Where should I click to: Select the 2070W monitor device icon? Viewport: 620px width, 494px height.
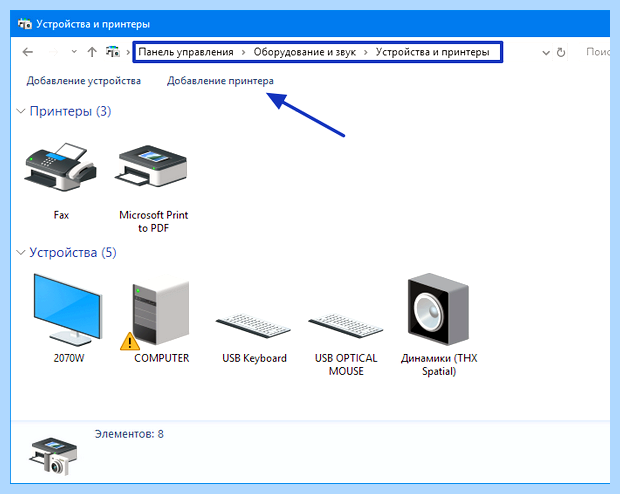coord(68,309)
